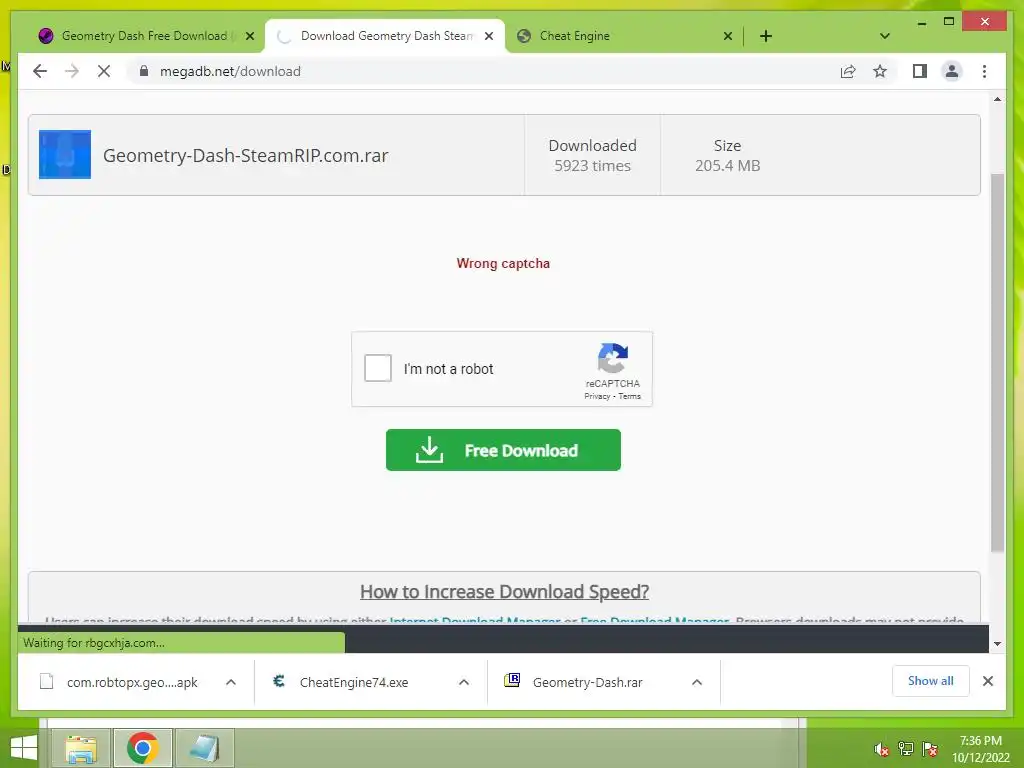This screenshot has height=768, width=1024.
Task: Click the page vertical scrollbar thumb
Action: pyautogui.click(x=997, y=362)
